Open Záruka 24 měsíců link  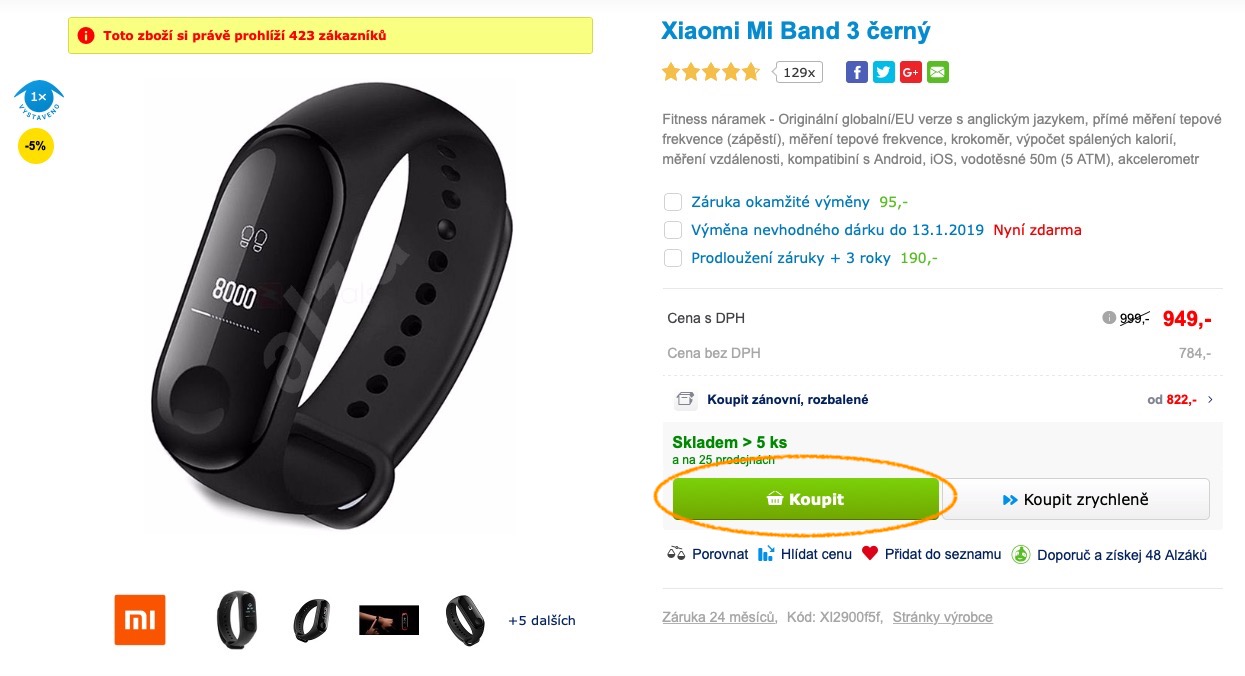click(719, 617)
